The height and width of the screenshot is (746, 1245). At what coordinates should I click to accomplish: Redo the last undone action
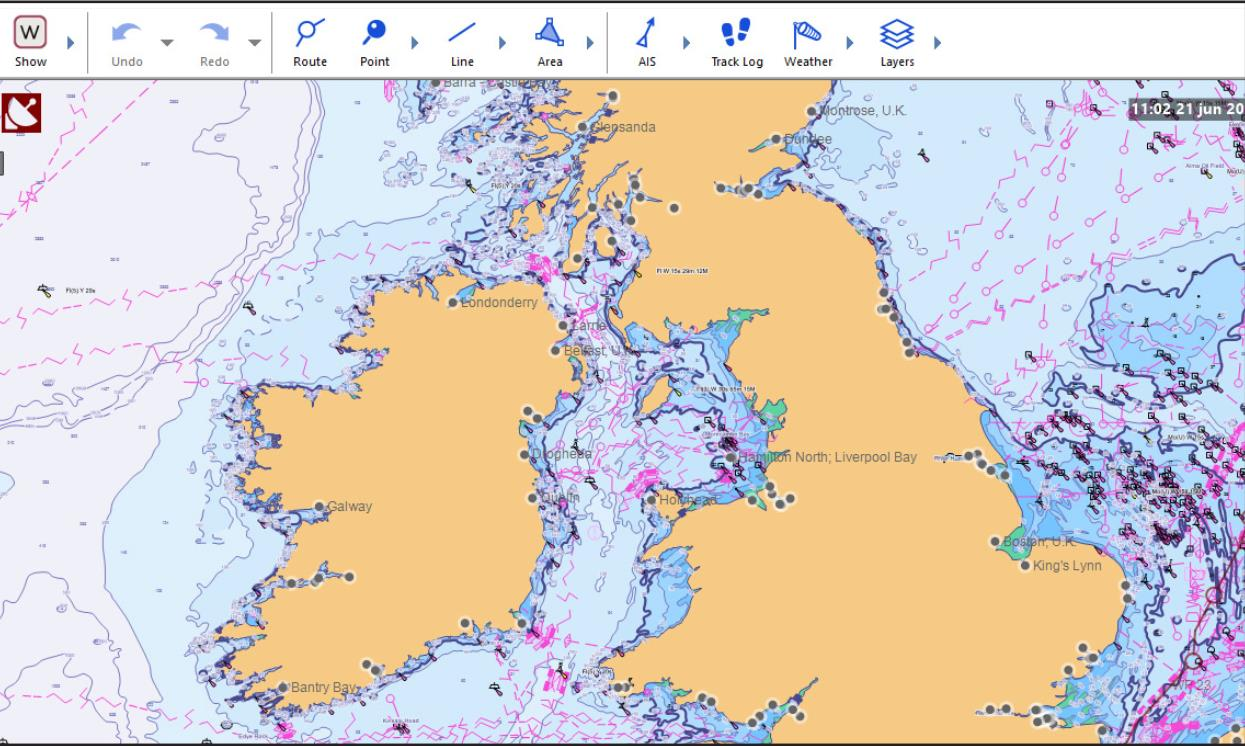click(214, 41)
